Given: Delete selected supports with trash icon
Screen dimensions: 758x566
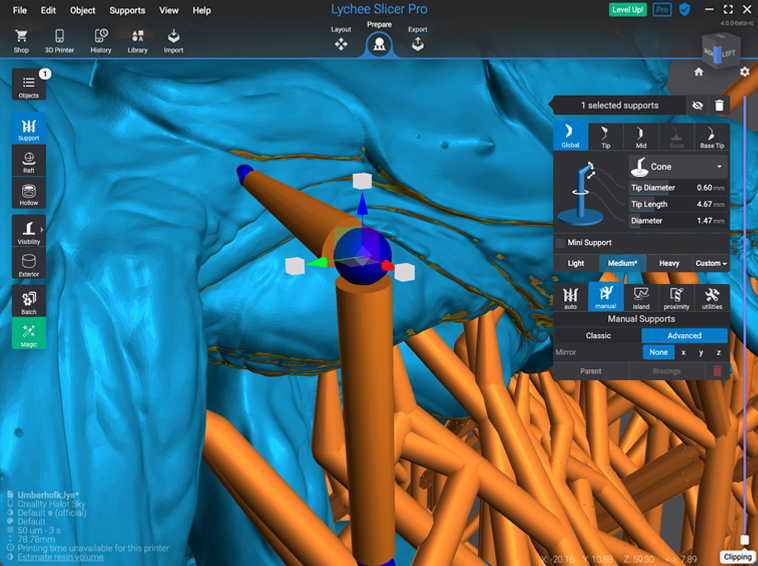Looking at the screenshot, I should pos(719,105).
